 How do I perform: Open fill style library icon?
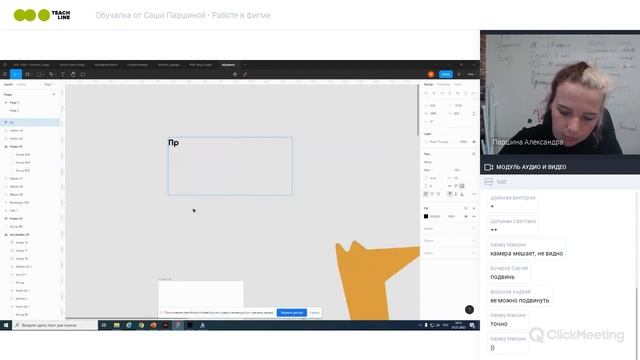pyautogui.click(x=466, y=208)
